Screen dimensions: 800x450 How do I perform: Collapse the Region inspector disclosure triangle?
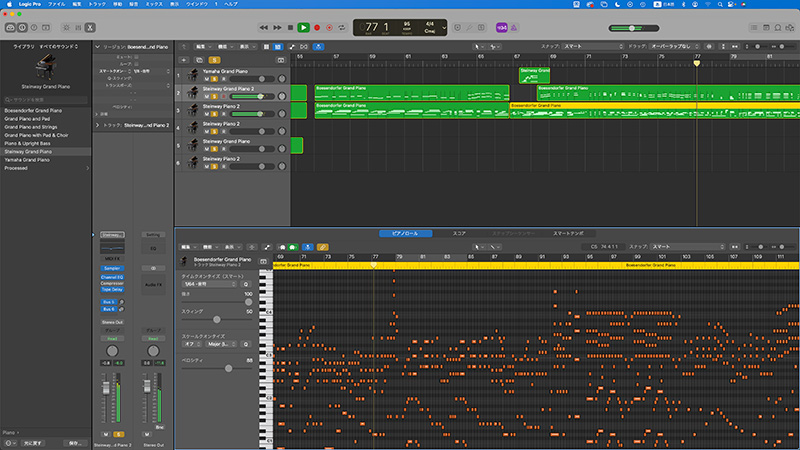(x=97, y=47)
